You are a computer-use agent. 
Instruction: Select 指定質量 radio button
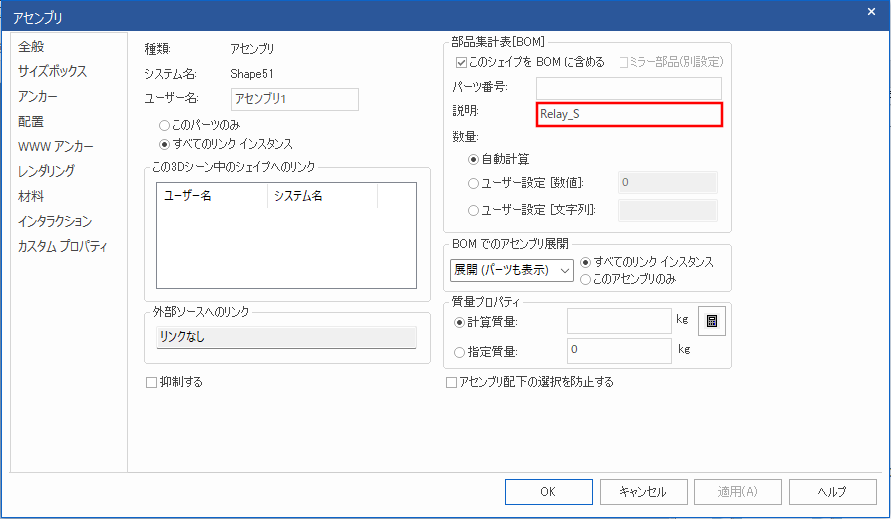click(x=461, y=352)
